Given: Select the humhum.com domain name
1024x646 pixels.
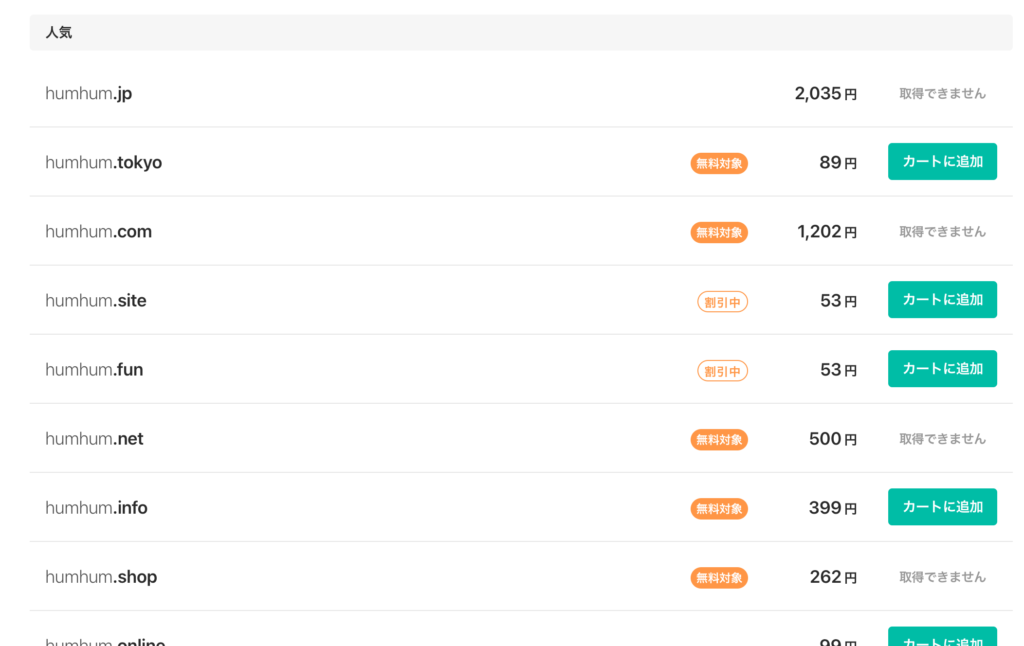Looking at the screenshot, I should click(98, 231).
